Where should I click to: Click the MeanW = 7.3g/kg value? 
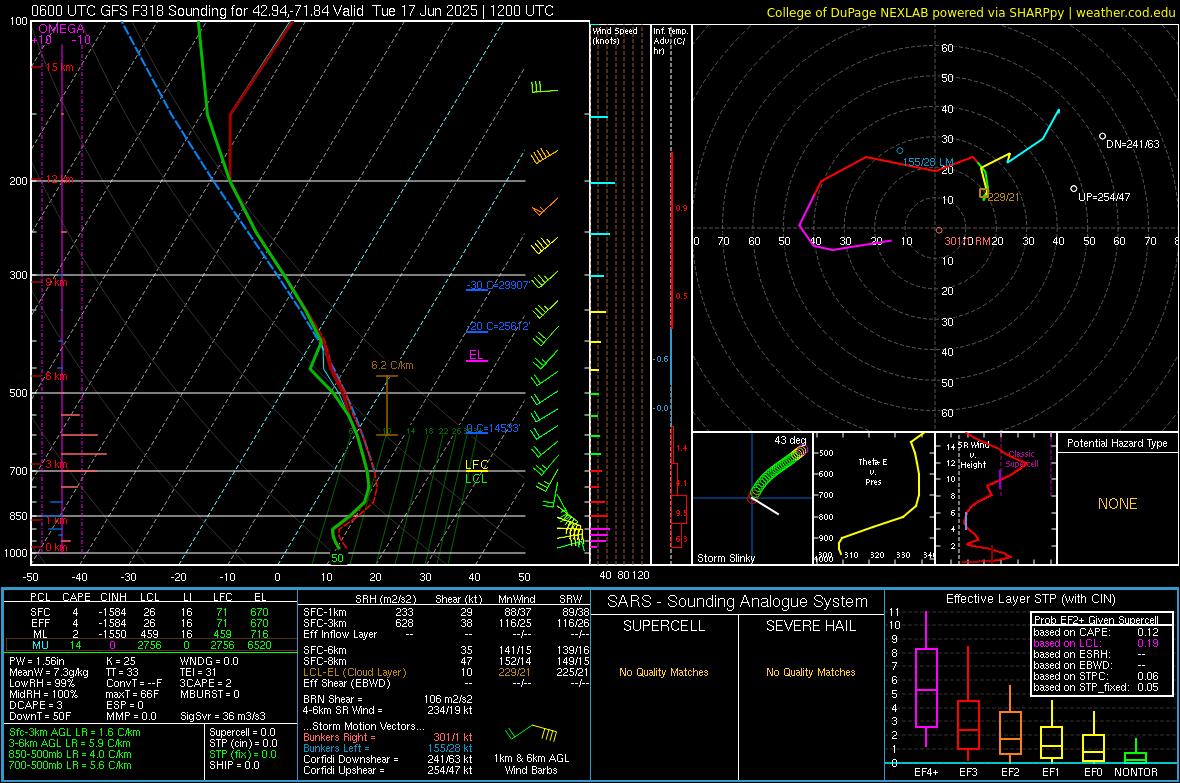coord(49,672)
